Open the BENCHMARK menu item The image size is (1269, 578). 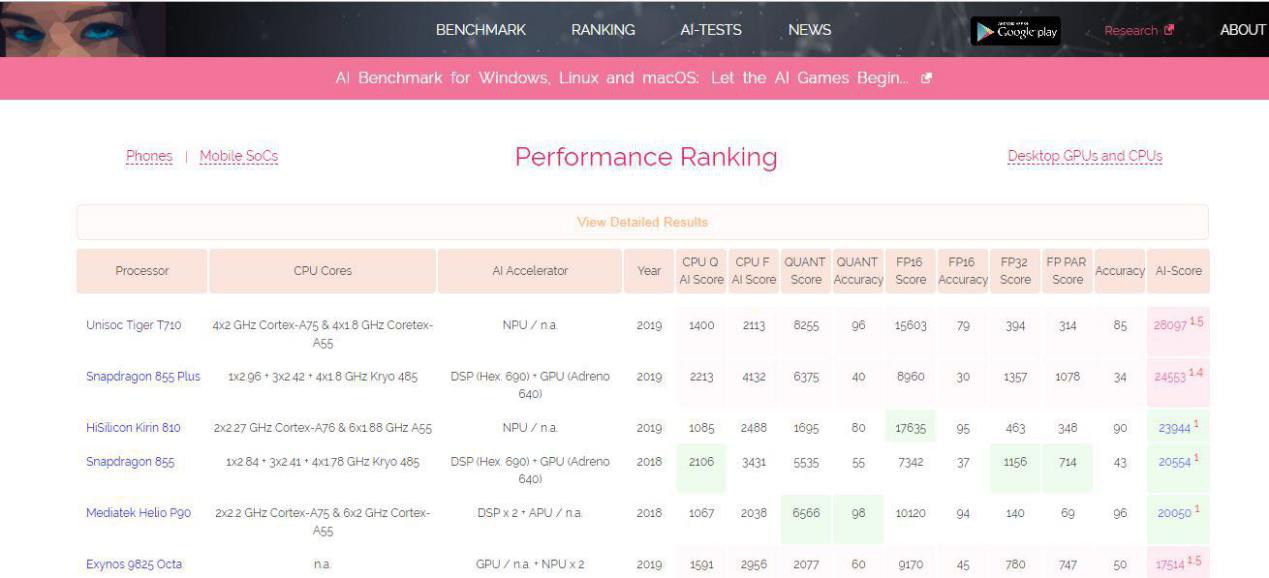(x=480, y=30)
